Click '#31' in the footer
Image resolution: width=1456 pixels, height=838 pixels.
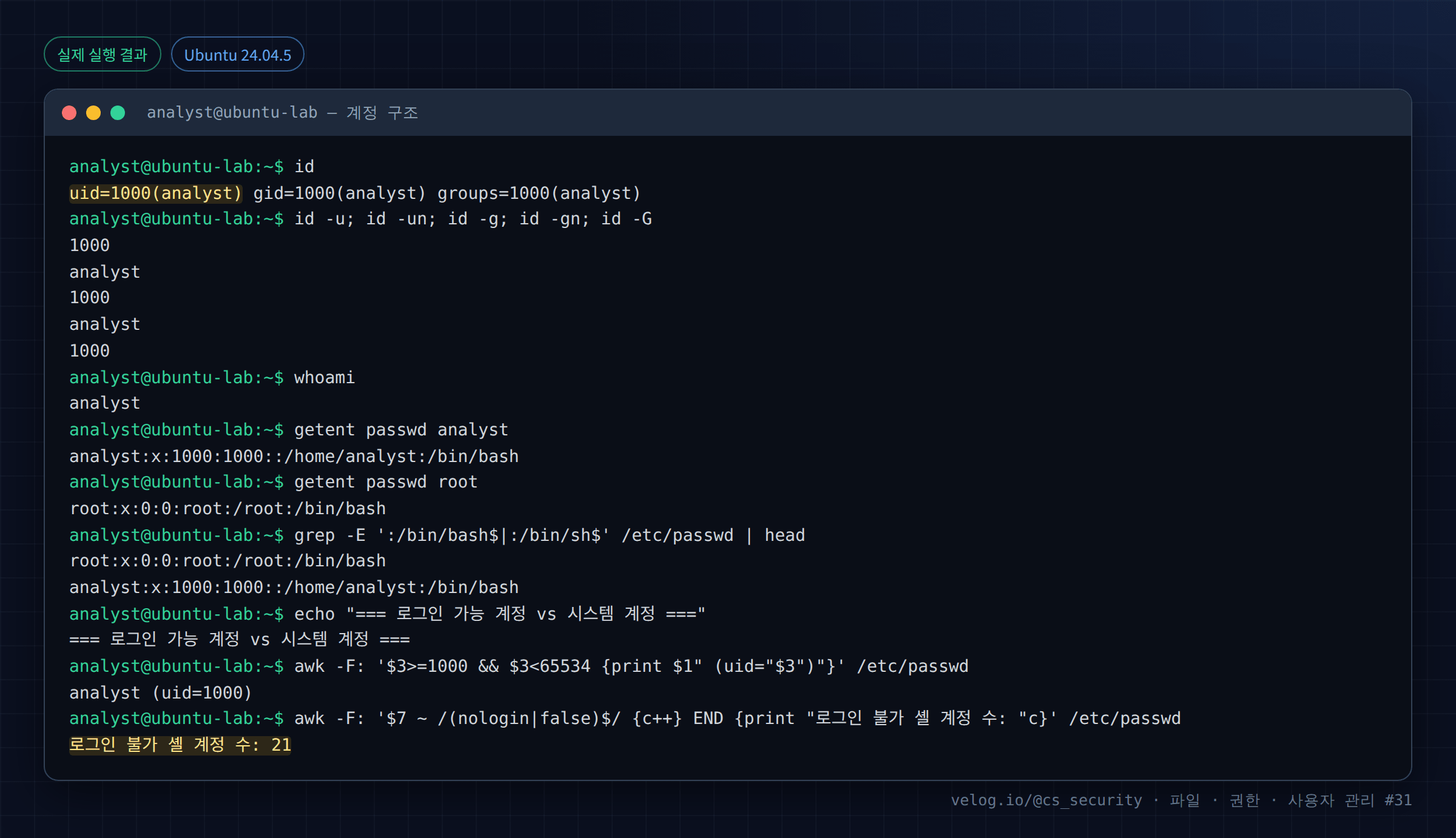point(1398,800)
